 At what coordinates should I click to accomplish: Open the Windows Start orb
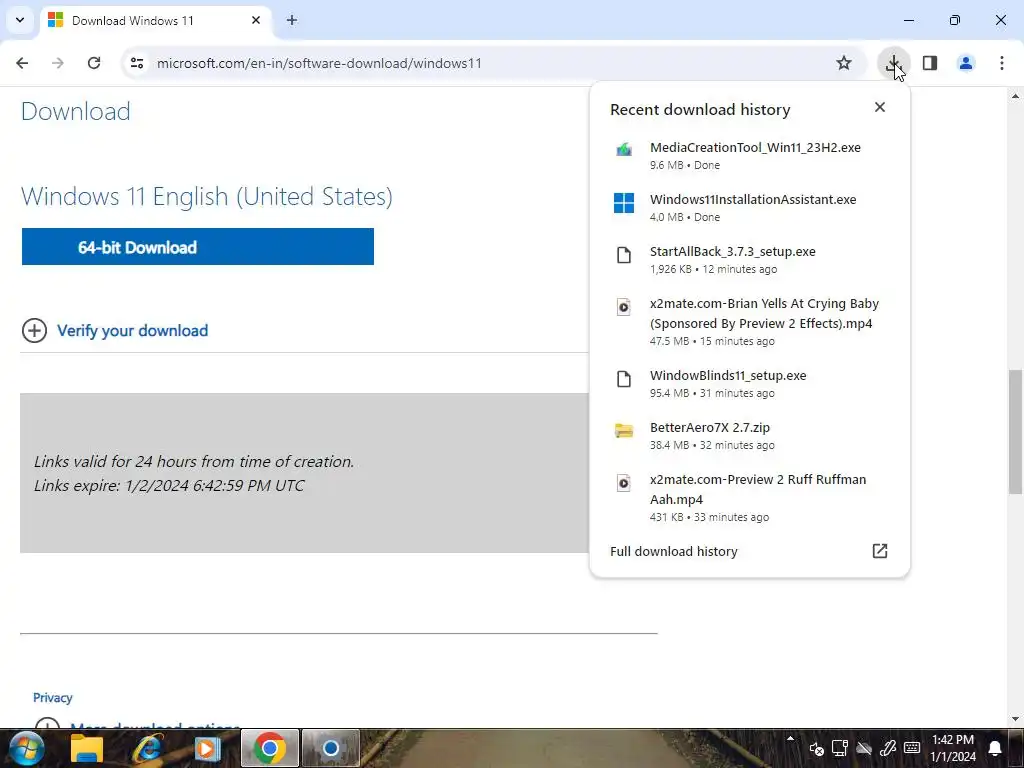[x=26, y=748]
